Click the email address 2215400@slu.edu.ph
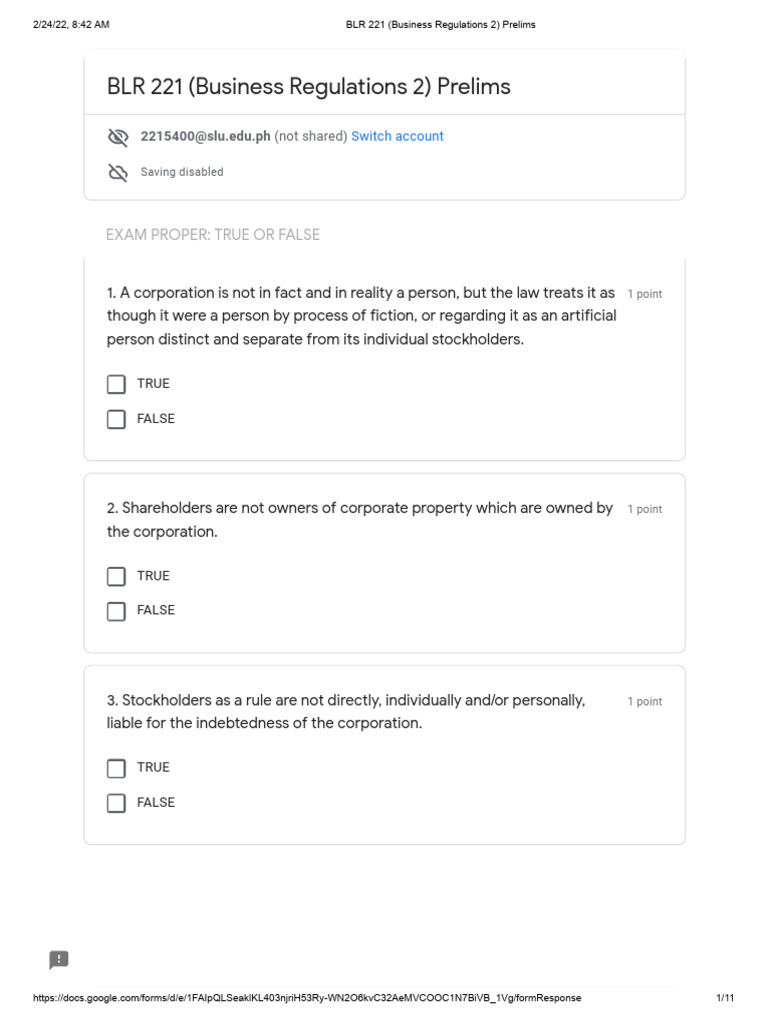768x1024 pixels. coord(205,136)
